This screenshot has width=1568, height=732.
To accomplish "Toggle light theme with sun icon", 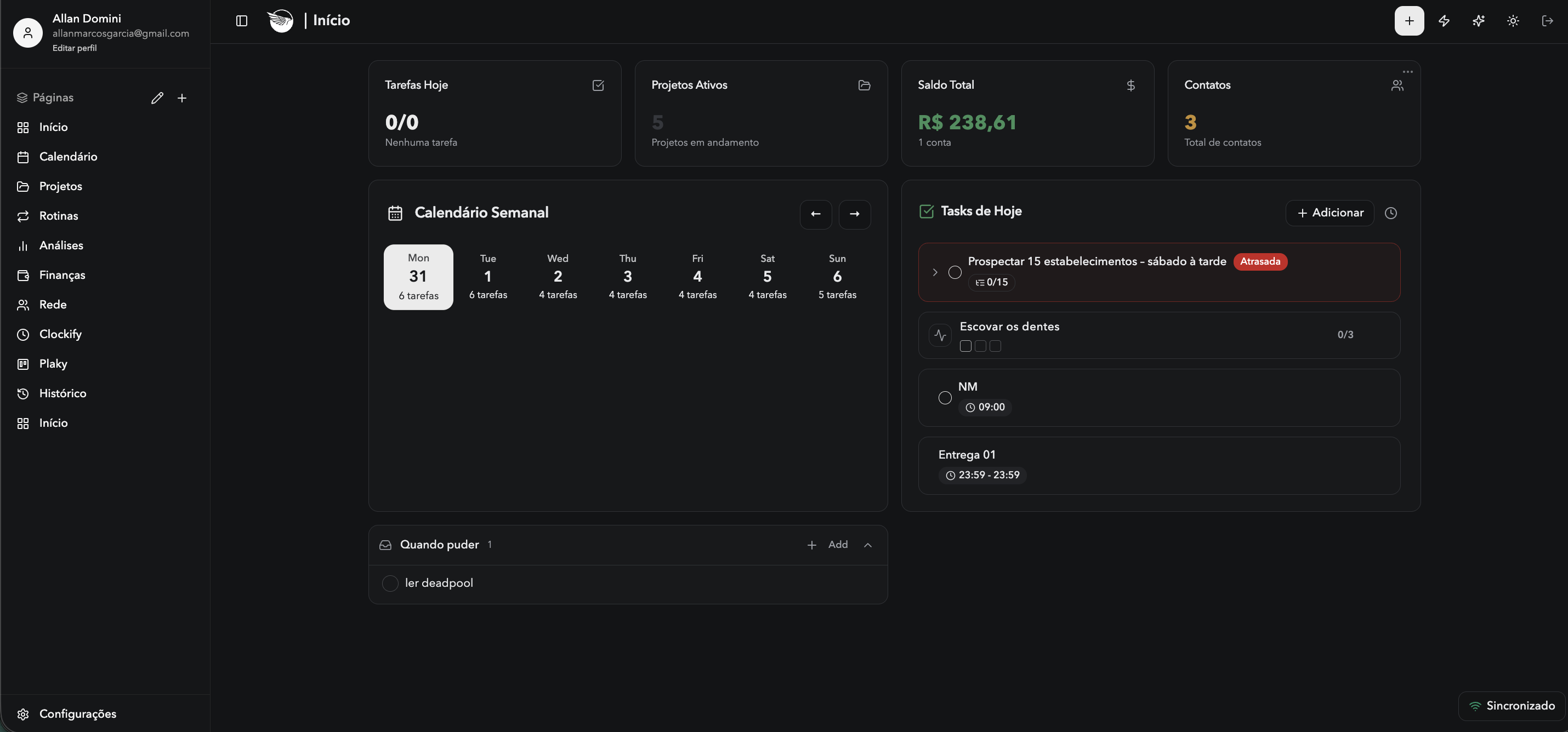I will click(x=1513, y=21).
